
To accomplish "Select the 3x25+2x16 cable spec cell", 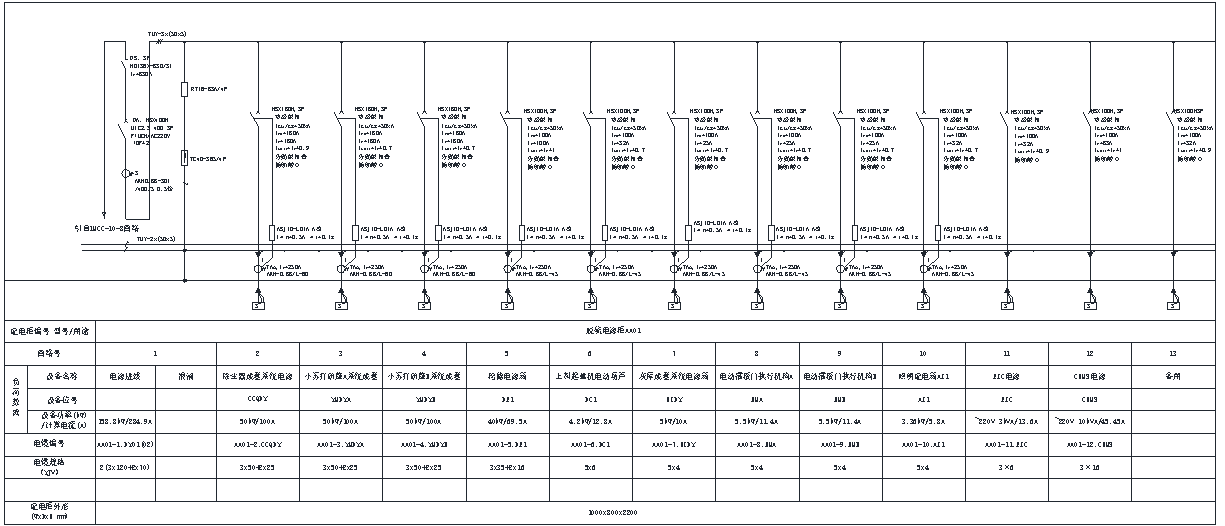I will (507, 466).
